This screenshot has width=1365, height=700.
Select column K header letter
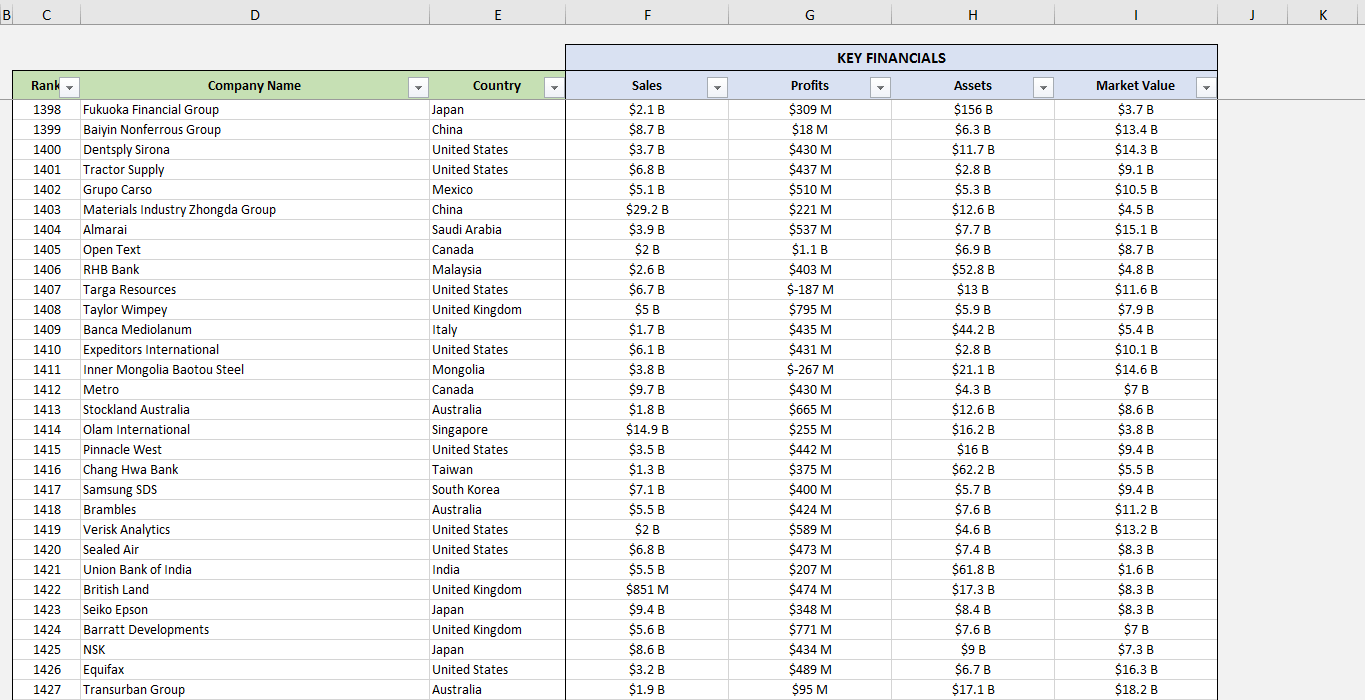tap(1322, 14)
